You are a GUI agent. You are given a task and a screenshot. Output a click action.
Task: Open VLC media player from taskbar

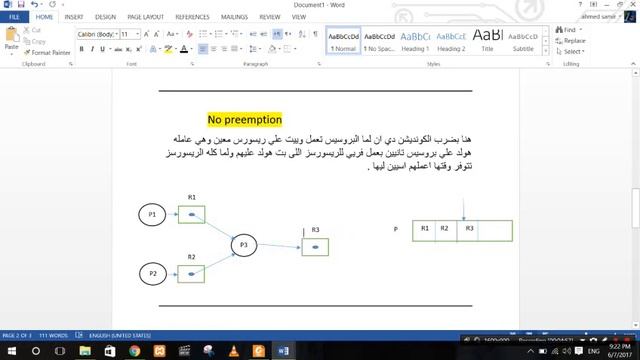[x=234, y=351]
